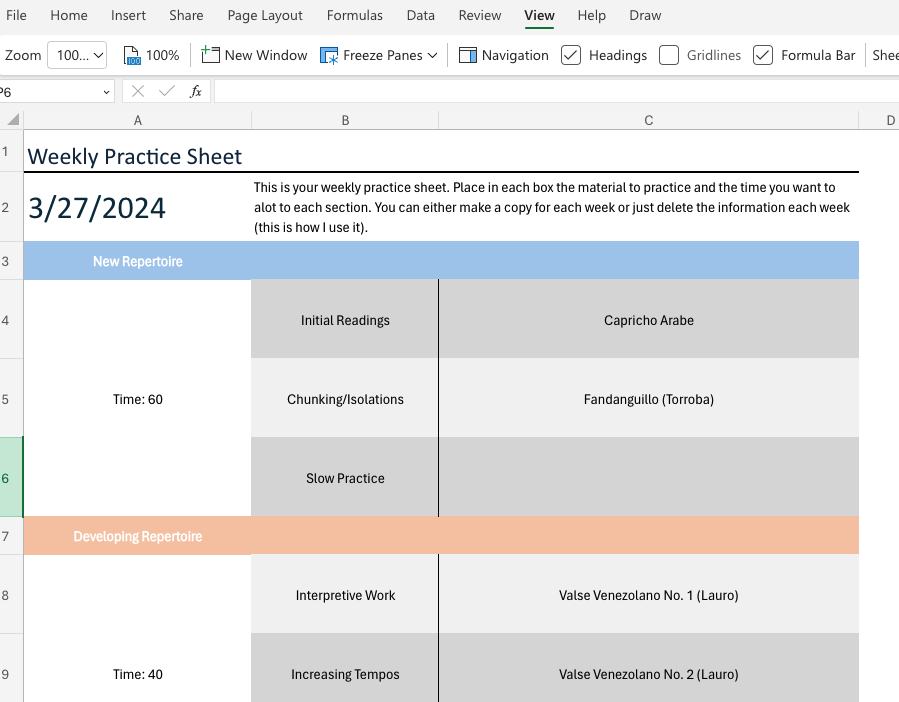Image resolution: width=899 pixels, height=702 pixels.
Task: Select column A header
Action: [138, 120]
